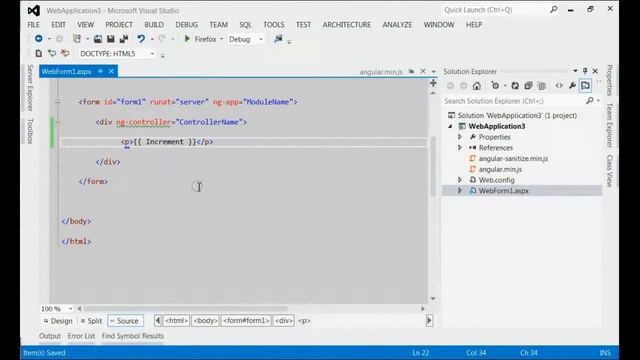The height and width of the screenshot is (360, 640).
Task: Select the <form#form1> tag navigator button
Action: (246, 321)
